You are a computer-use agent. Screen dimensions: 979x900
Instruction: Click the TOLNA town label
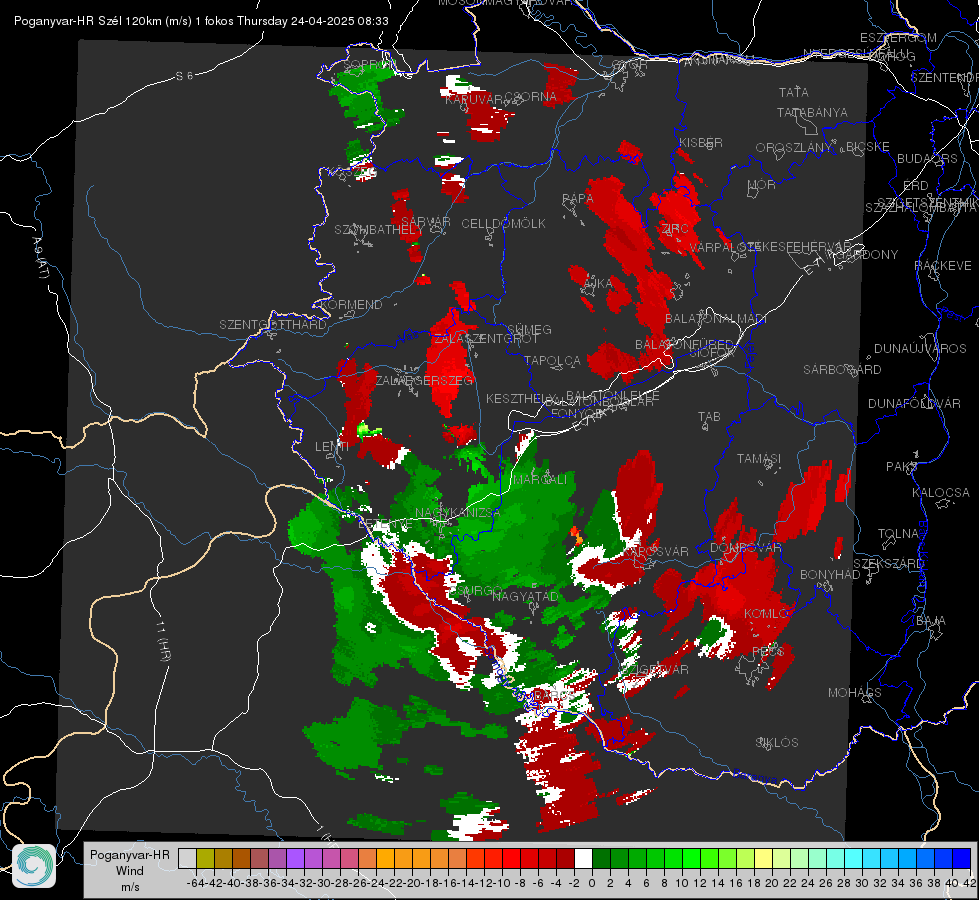898,533
